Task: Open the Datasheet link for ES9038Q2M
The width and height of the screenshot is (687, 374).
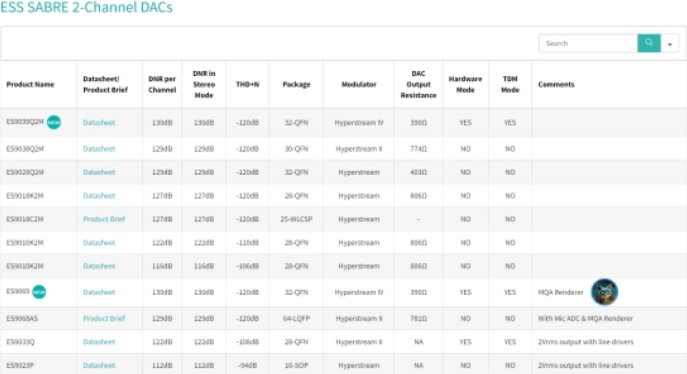Action: 99,149
